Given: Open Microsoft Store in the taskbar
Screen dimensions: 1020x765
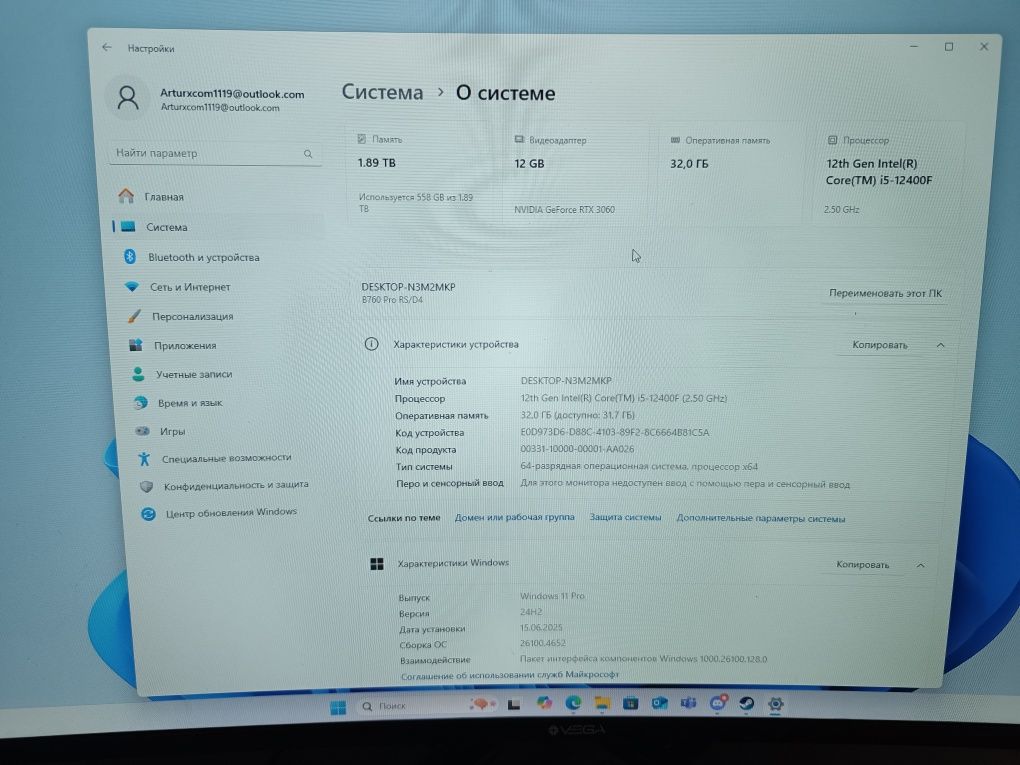Looking at the screenshot, I should pyautogui.click(x=630, y=703).
